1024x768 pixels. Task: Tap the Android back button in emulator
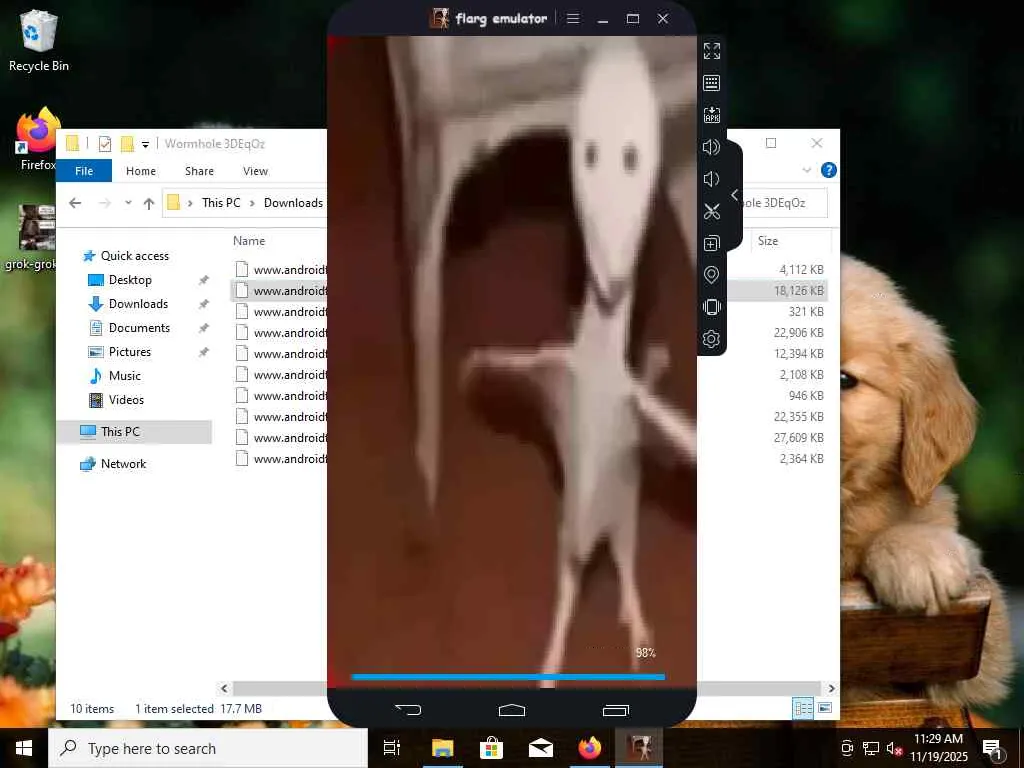pyautogui.click(x=408, y=709)
